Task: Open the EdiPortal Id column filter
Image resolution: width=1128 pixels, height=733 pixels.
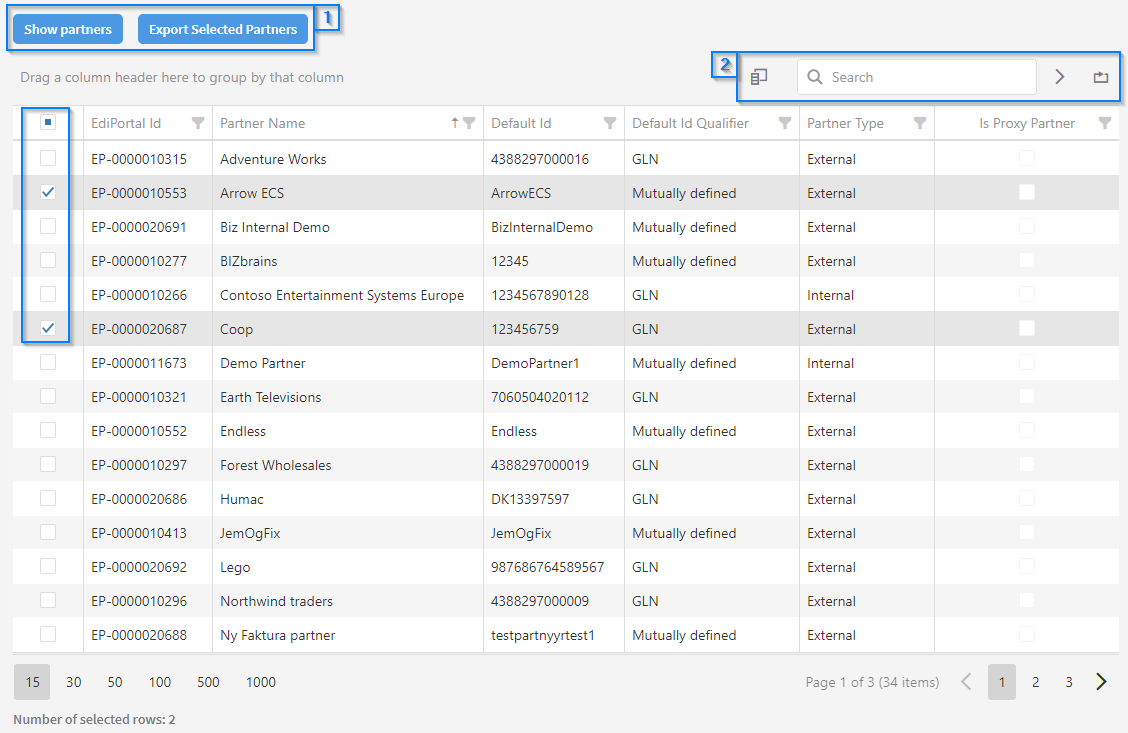Action: pyautogui.click(x=198, y=123)
